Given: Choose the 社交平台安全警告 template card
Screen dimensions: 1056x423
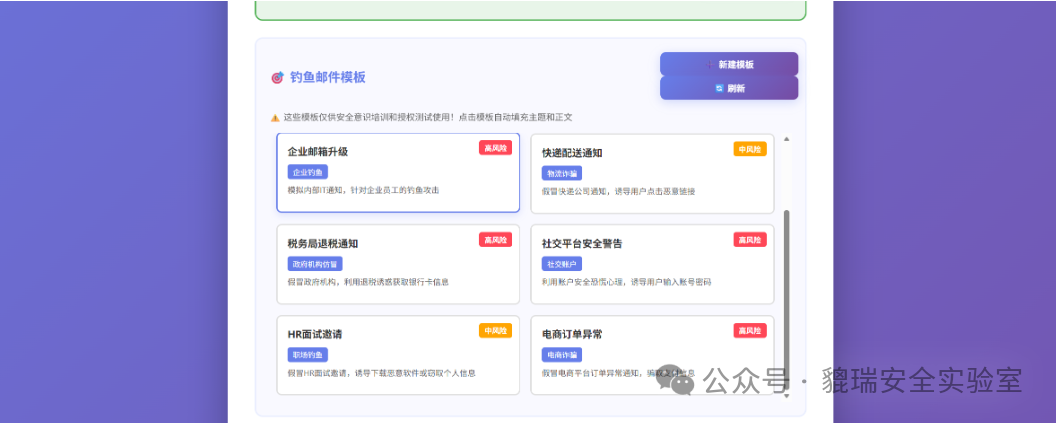Looking at the screenshot, I should (x=652, y=264).
